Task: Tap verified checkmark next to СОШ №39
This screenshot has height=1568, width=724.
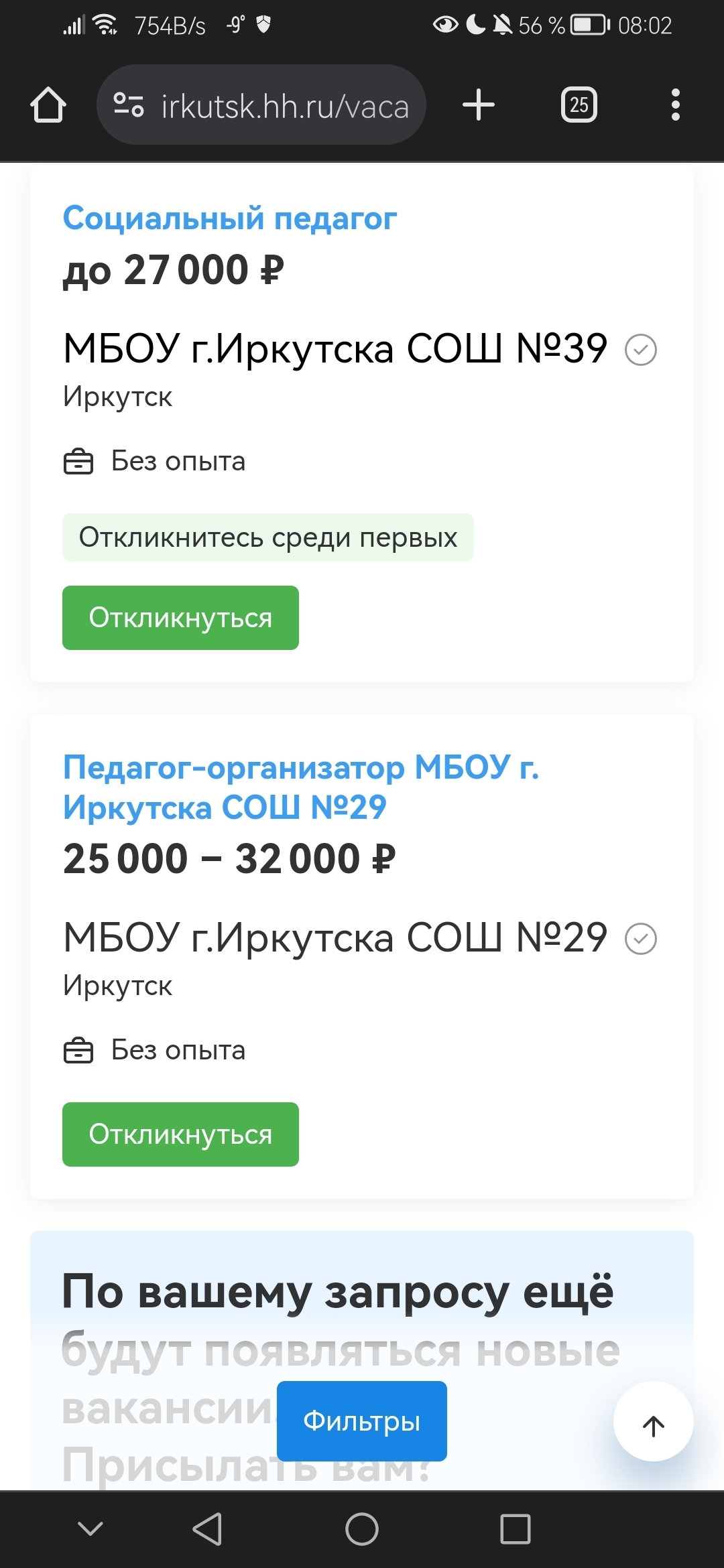Action: tap(641, 350)
